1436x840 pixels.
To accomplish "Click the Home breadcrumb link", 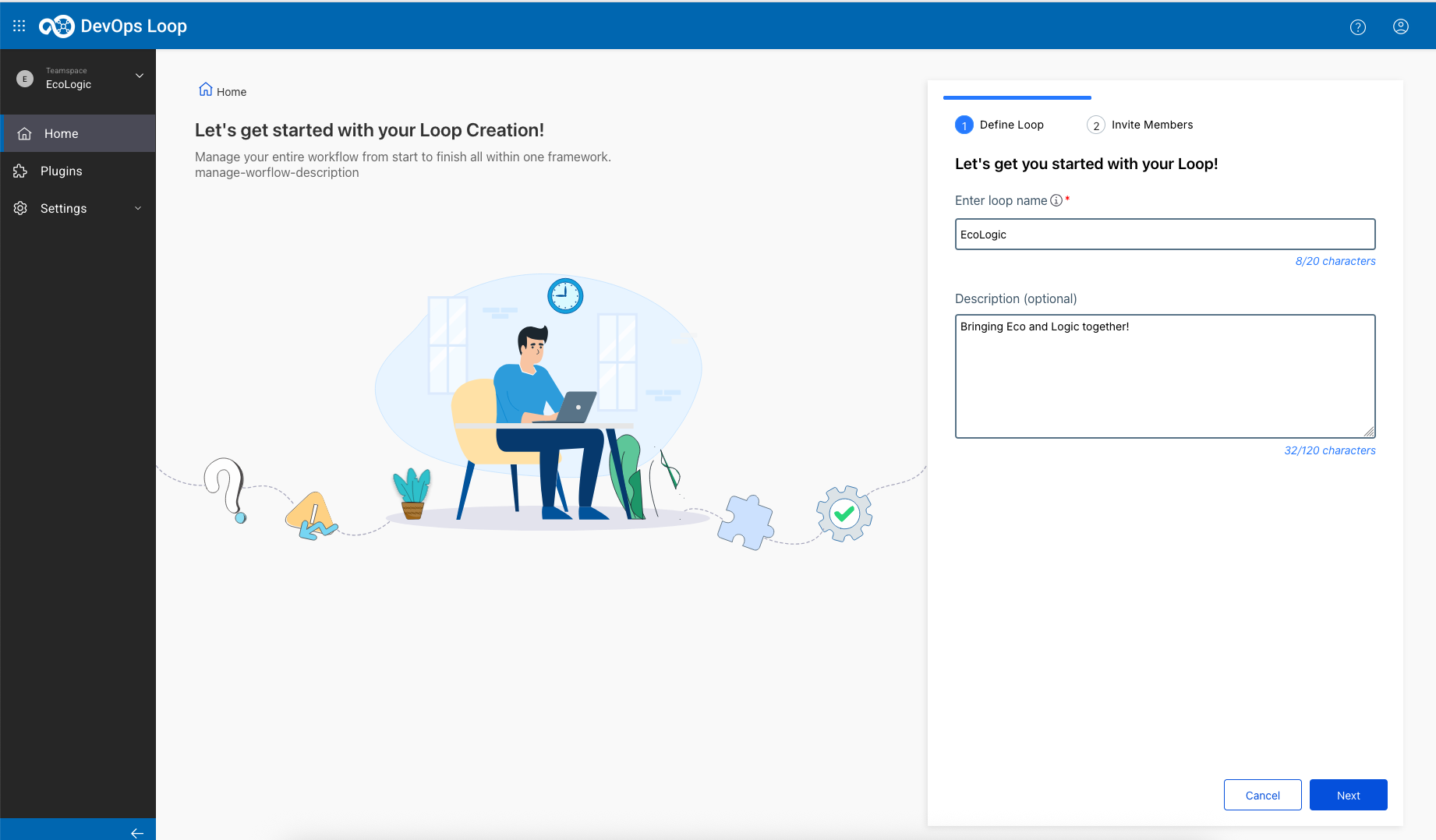I will point(232,92).
